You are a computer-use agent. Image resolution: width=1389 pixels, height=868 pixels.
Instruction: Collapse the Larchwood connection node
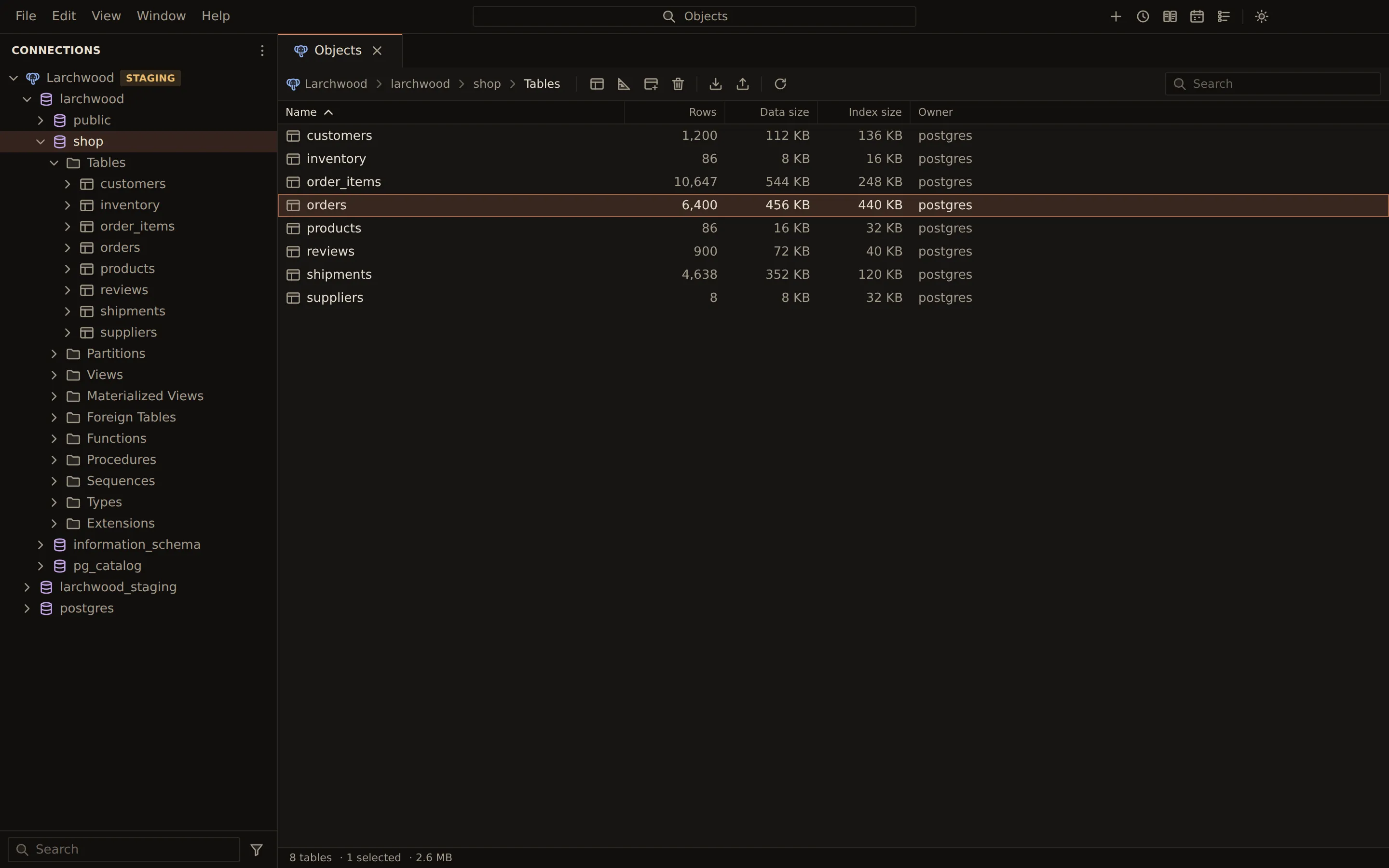(x=14, y=78)
